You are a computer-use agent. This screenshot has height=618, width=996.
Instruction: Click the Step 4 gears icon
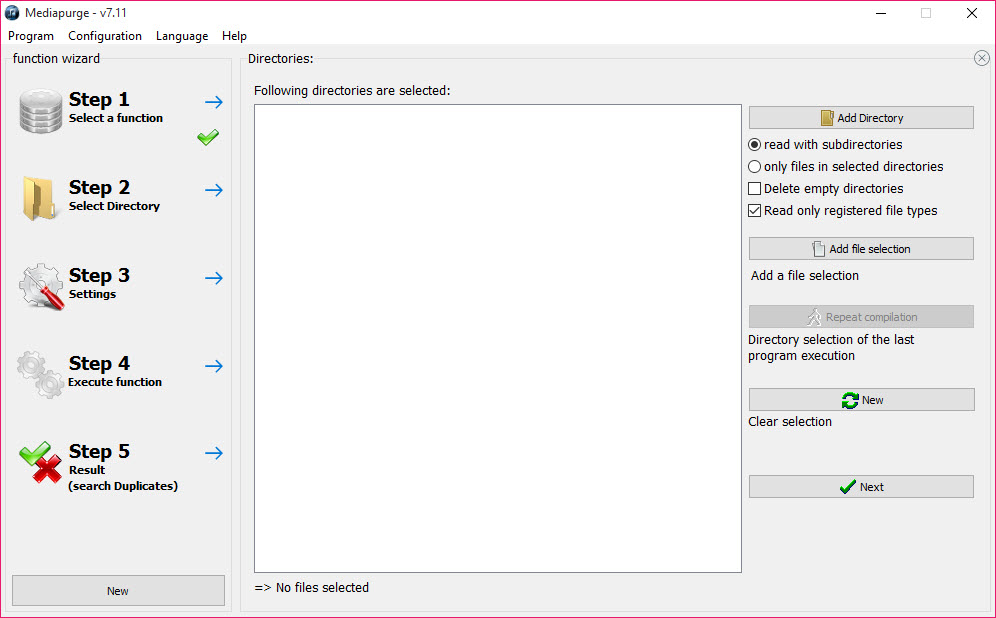click(x=40, y=374)
